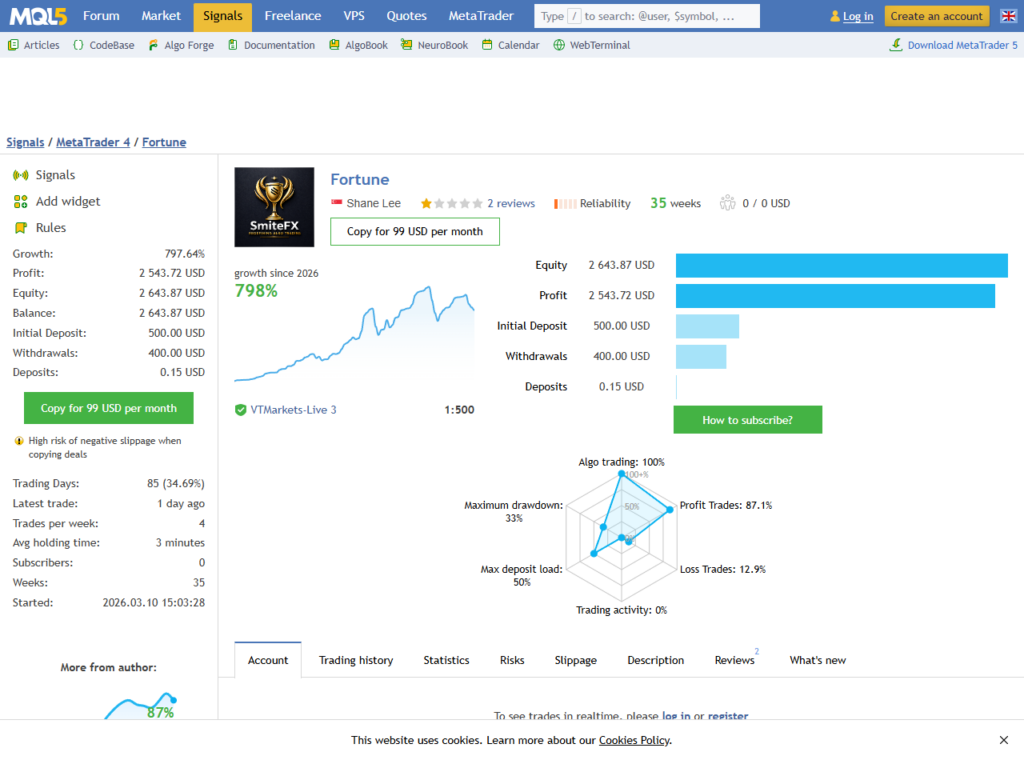This screenshot has height=760, width=1024.
Task: Click the Create an account button
Action: (936, 16)
